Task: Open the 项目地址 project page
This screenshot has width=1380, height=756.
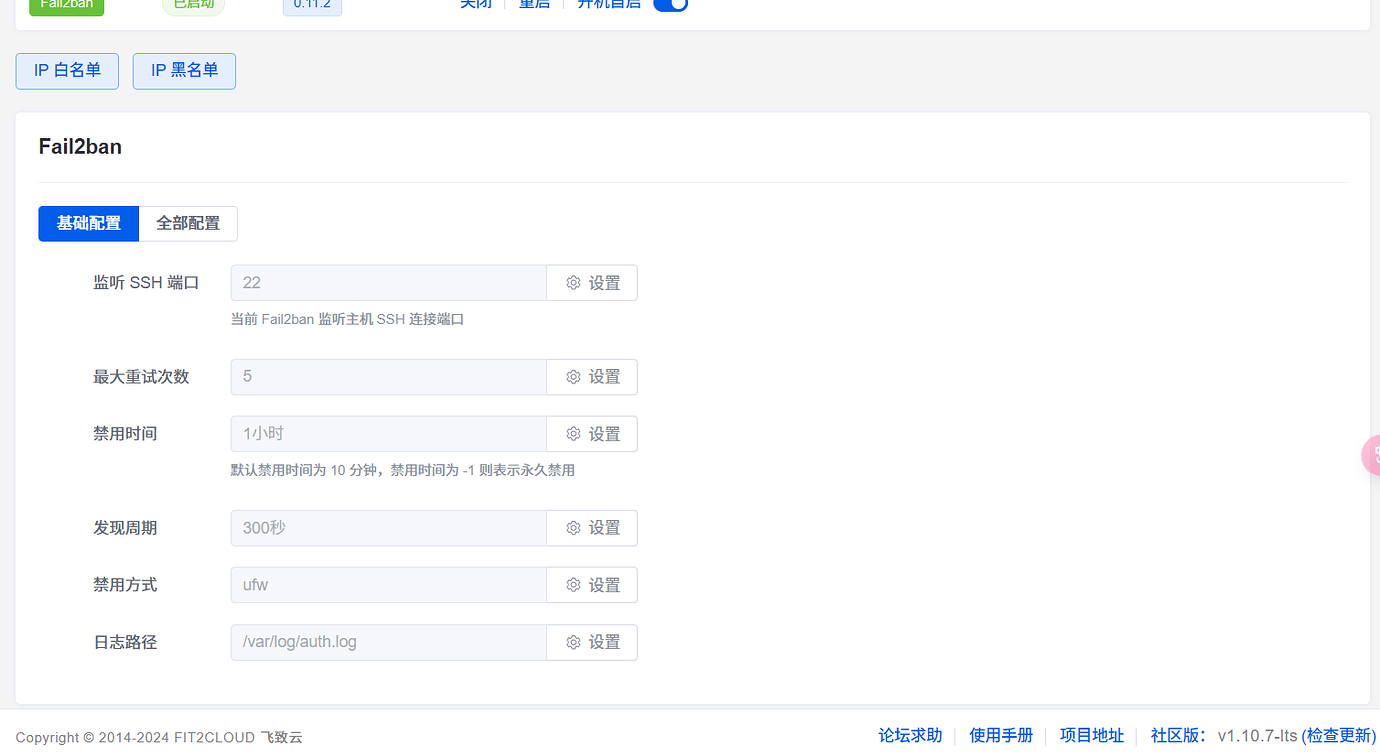Action: (x=1091, y=735)
